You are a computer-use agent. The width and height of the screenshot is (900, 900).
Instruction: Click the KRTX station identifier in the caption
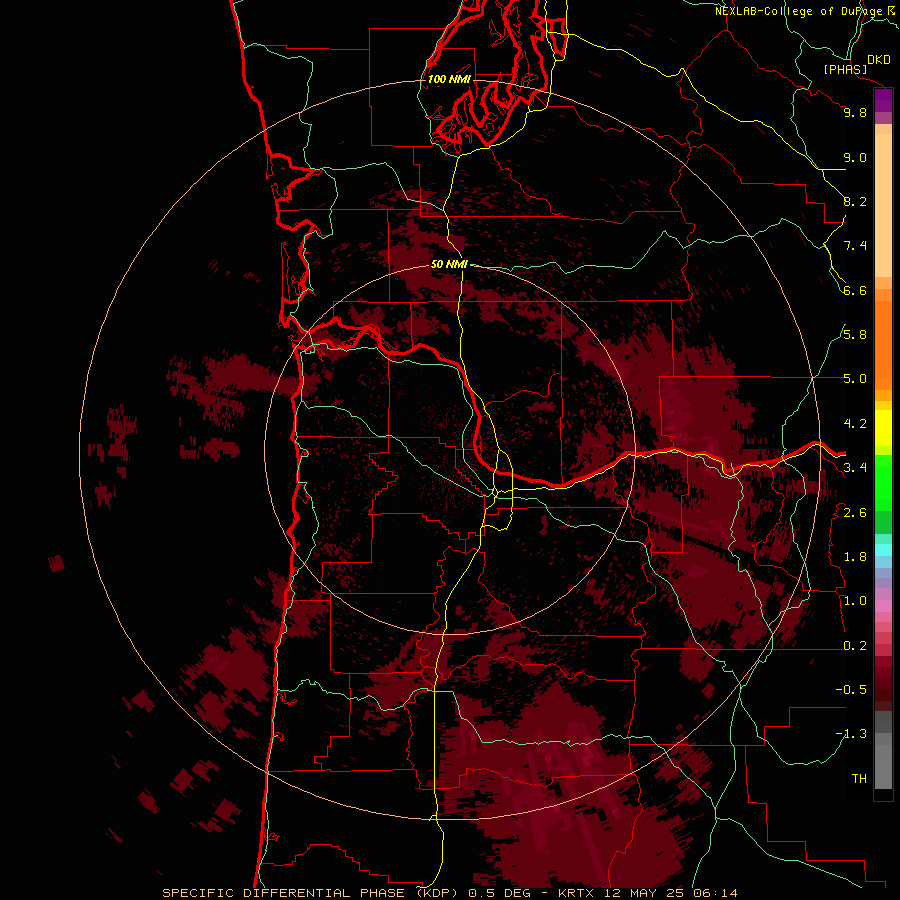[x=576, y=893]
